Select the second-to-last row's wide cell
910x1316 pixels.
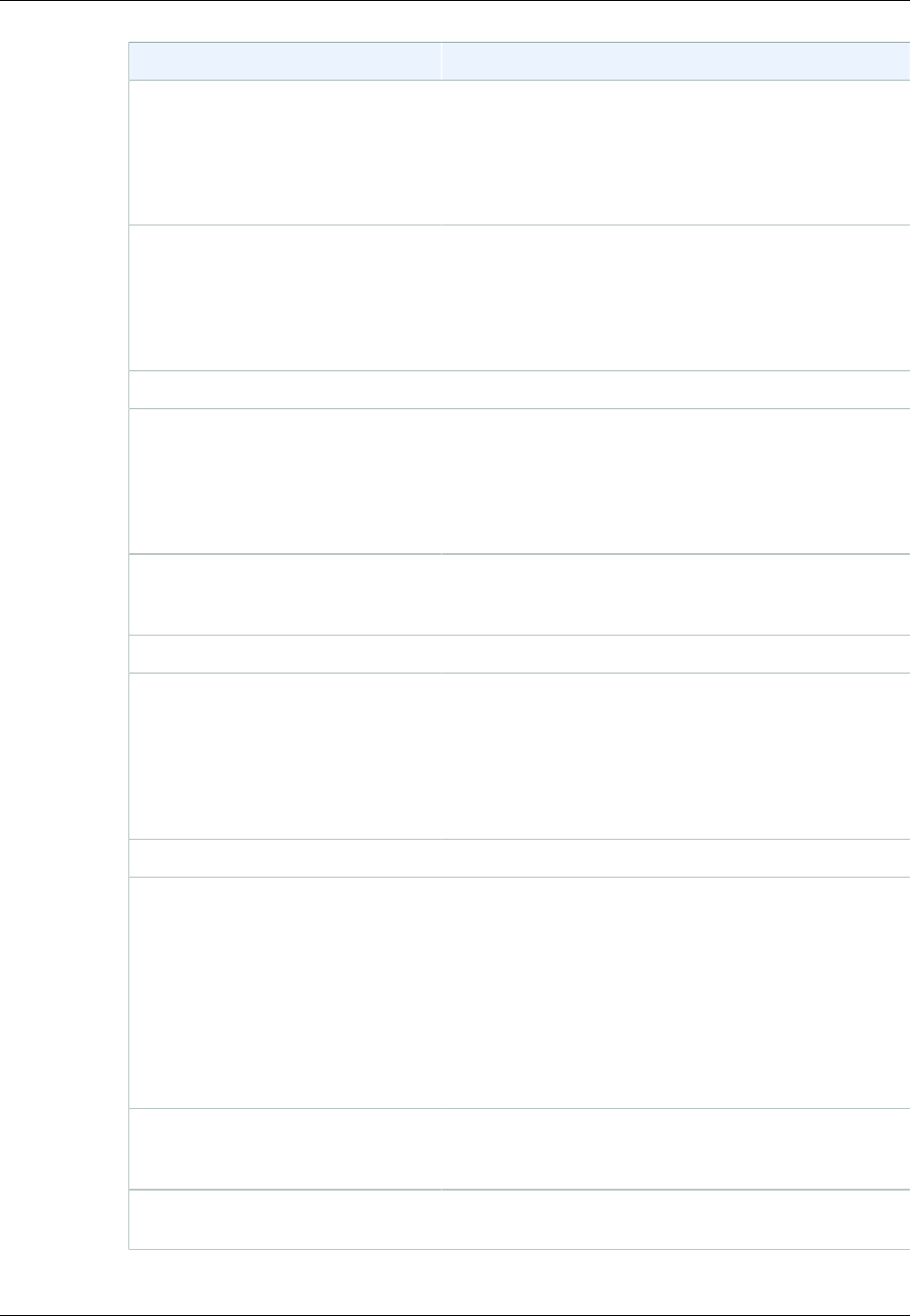click(676, 1149)
